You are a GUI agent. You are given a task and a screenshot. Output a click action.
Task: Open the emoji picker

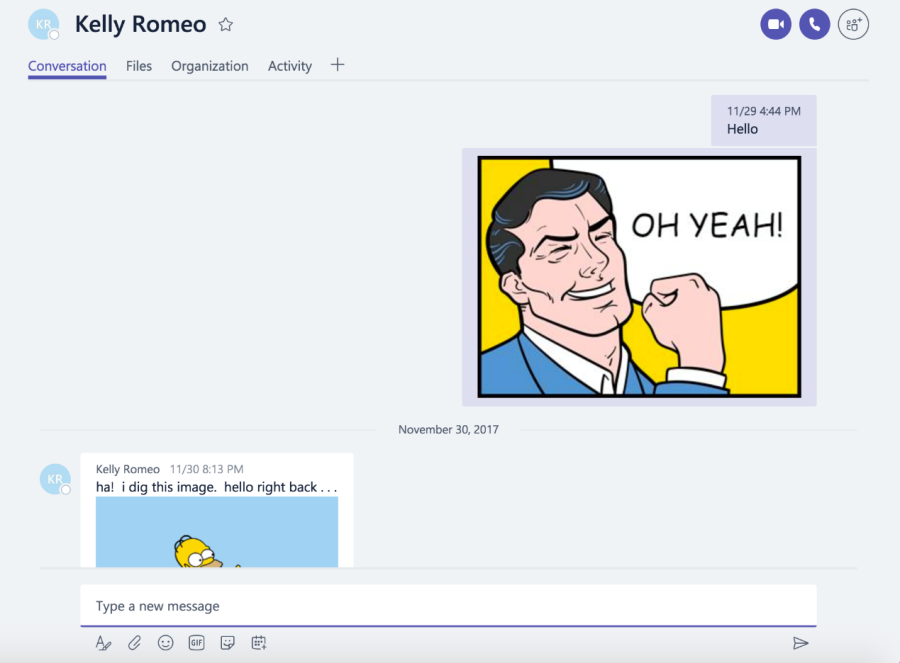coord(165,643)
